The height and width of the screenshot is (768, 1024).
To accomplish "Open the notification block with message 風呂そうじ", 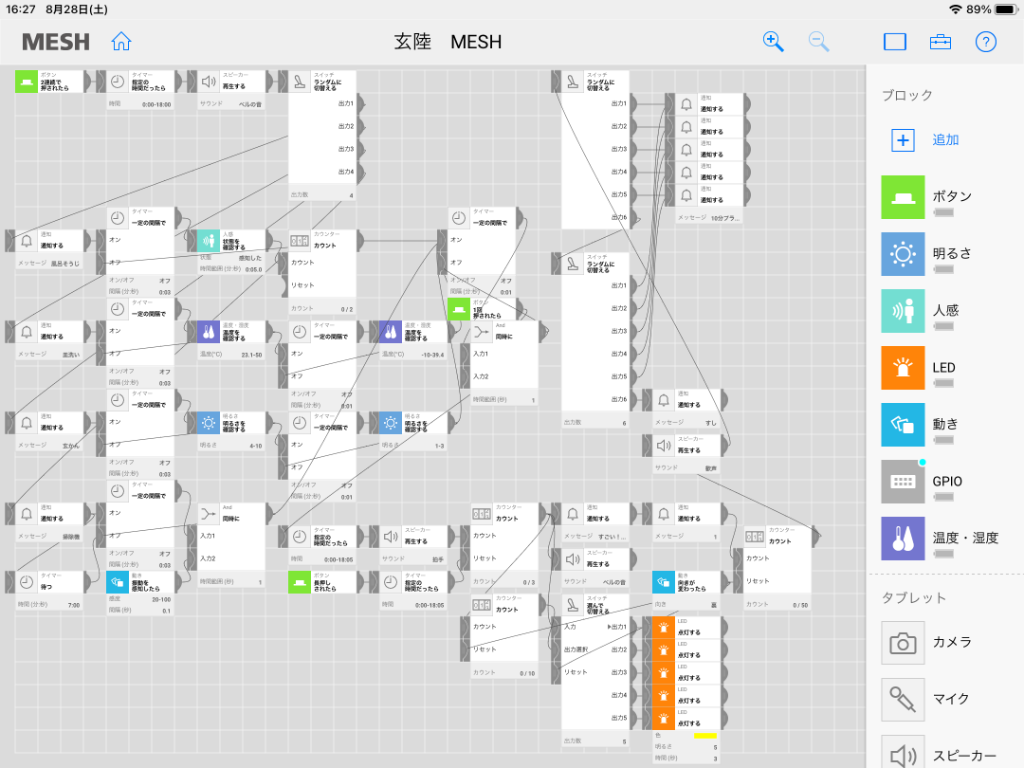I will click(49, 241).
